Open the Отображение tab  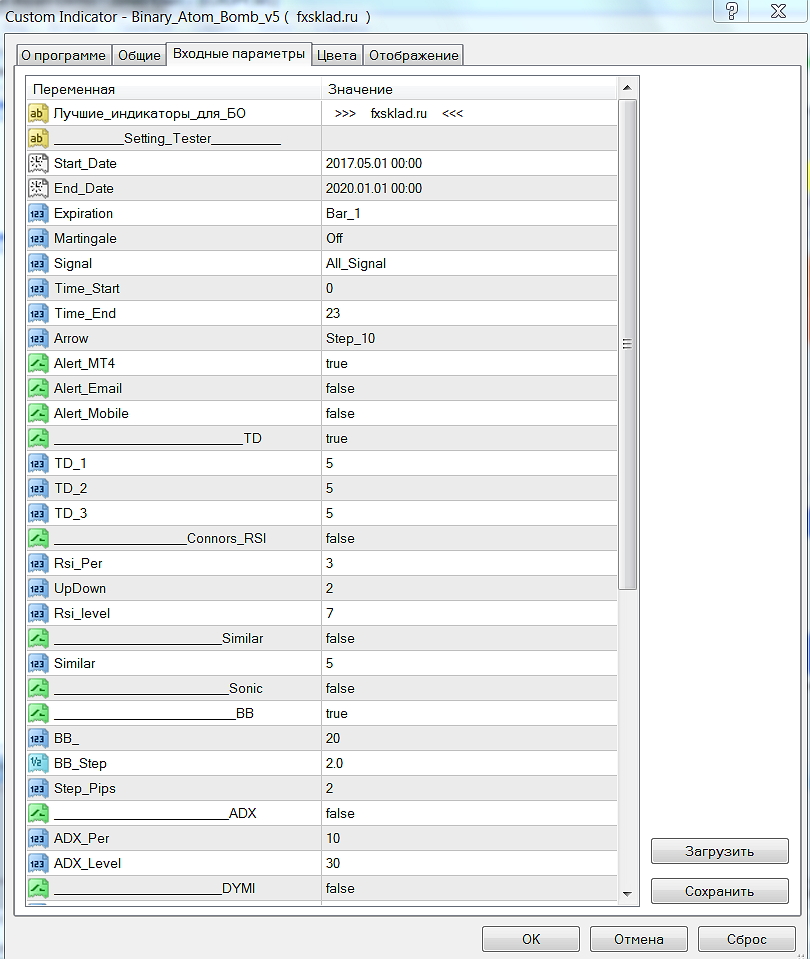414,55
